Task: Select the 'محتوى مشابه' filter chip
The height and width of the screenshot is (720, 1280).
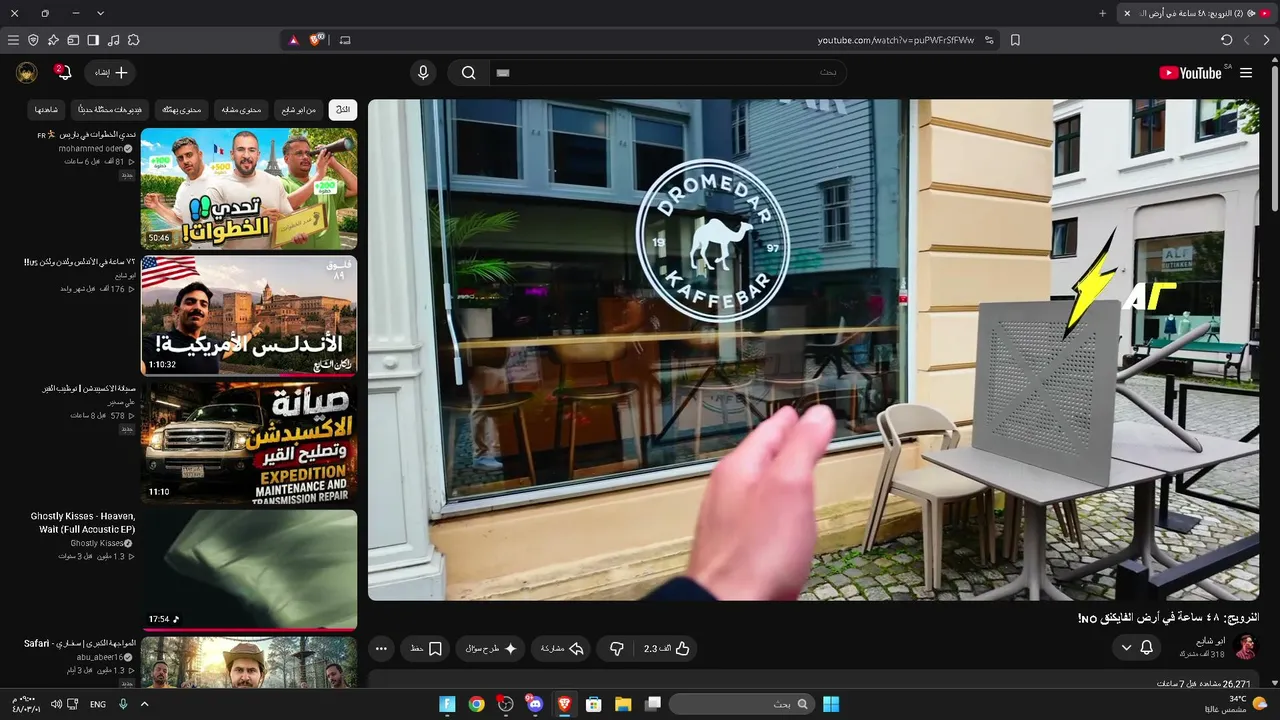Action: 241,109
